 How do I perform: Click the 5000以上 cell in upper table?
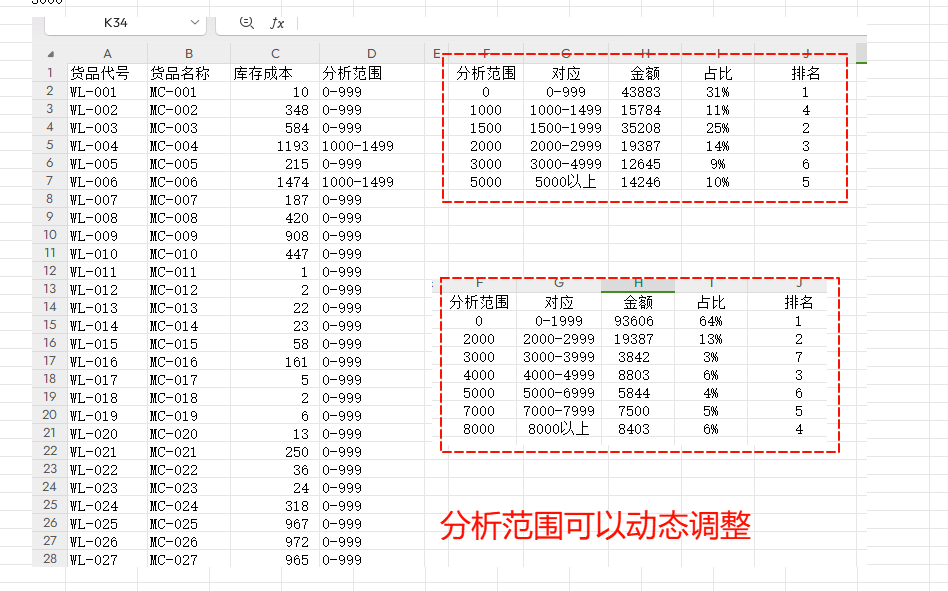pyautogui.click(x=565, y=182)
